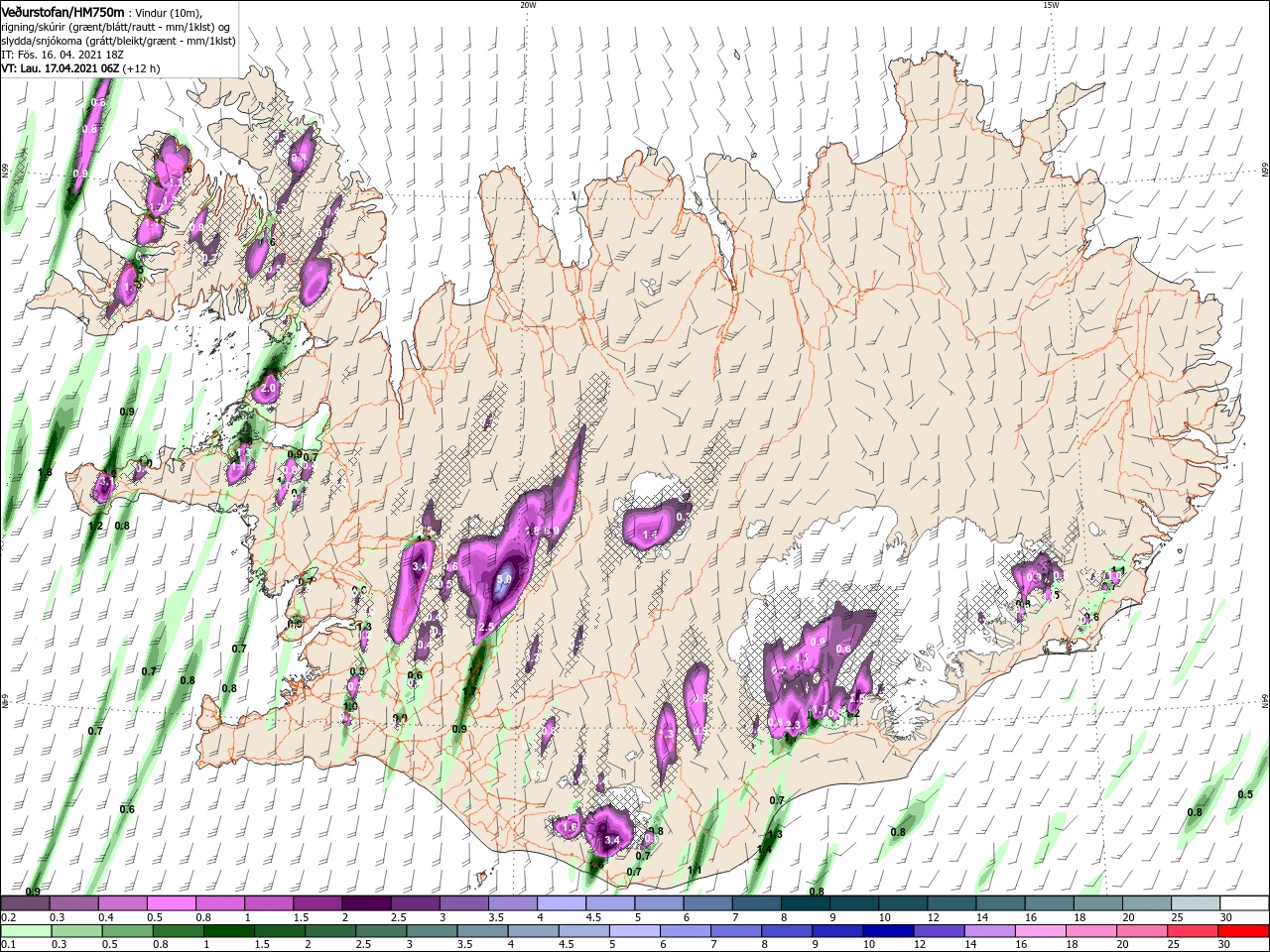Click the '2.0' precipitation value on the map
The height and width of the screenshot is (952, 1270).
268,389
